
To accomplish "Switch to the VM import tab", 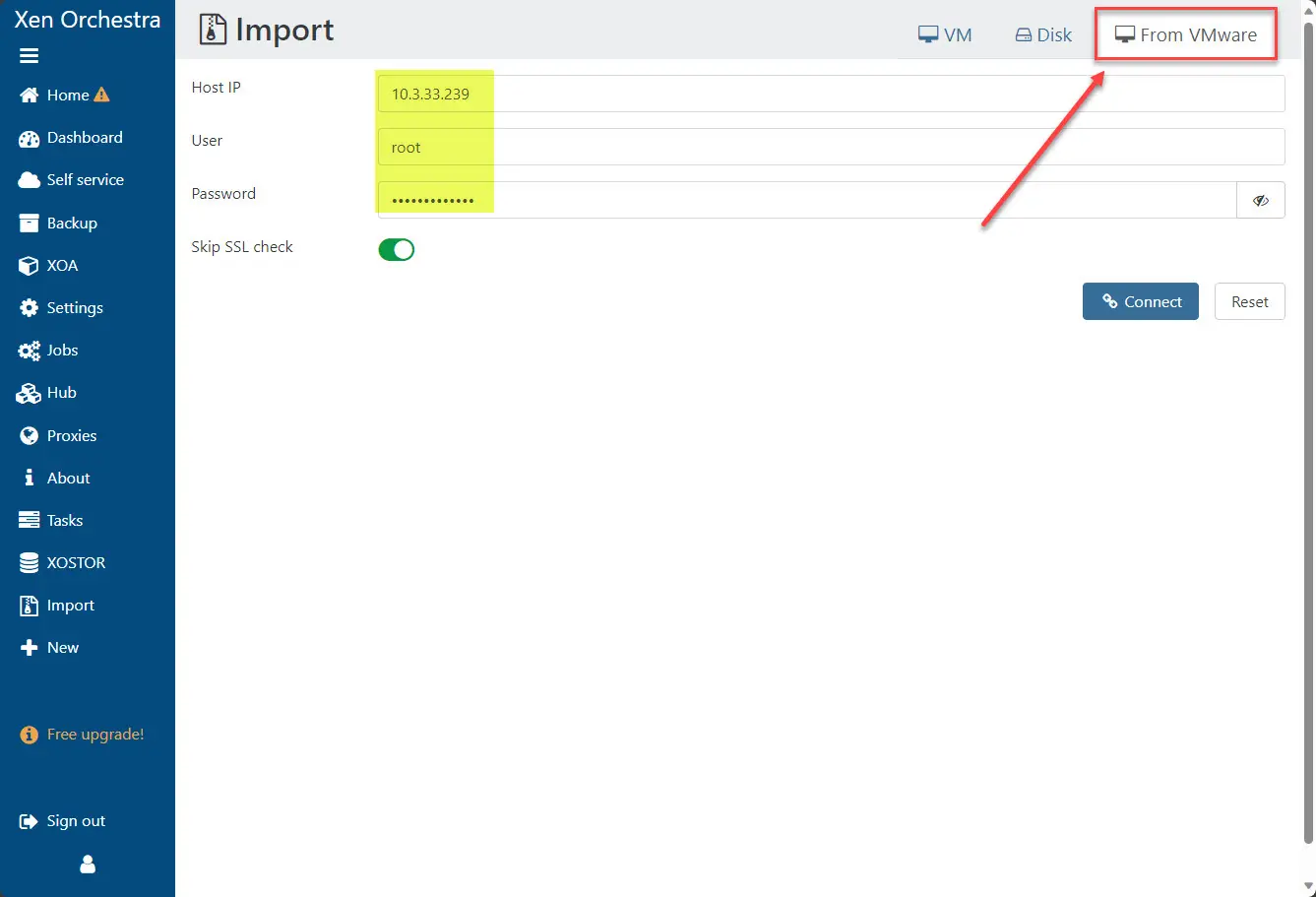I will point(945,35).
